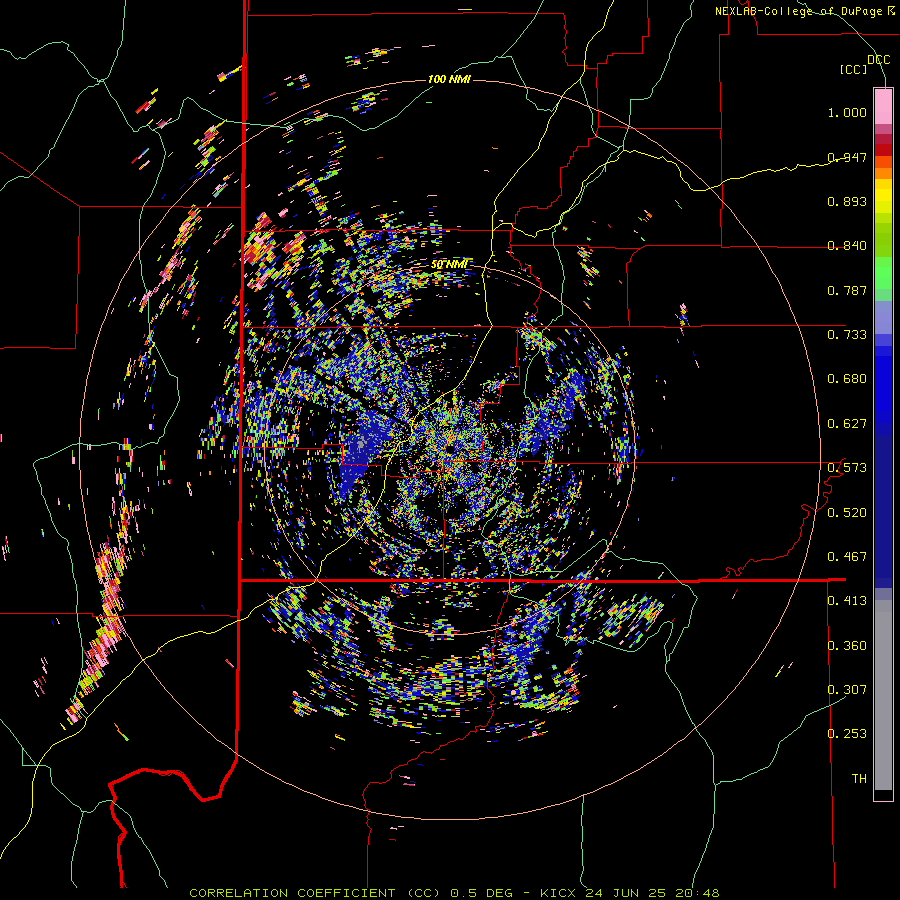Image resolution: width=900 pixels, height=900 pixels.
Task: Select the 0.253 value on the color scale
Action: point(847,734)
